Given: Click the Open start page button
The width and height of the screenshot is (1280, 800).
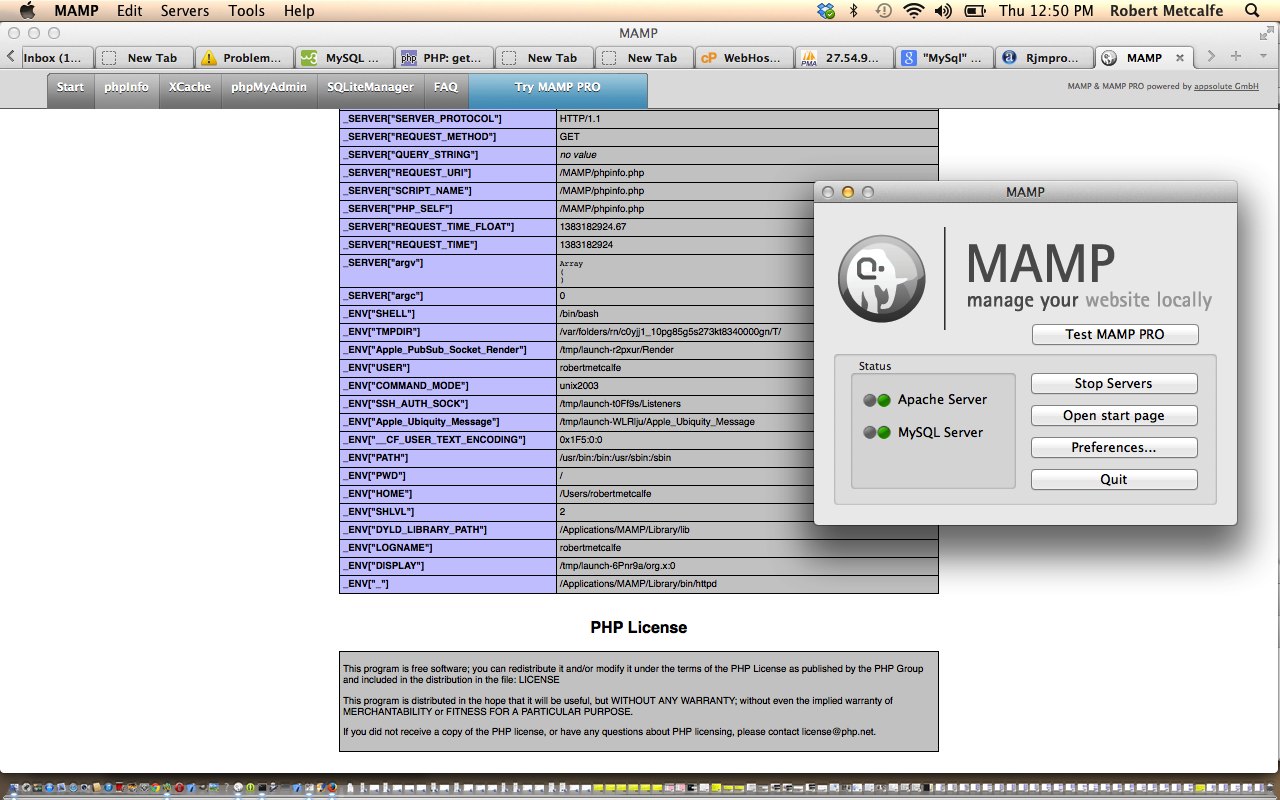Looking at the screenshot, I should (x=1114, y=416).
